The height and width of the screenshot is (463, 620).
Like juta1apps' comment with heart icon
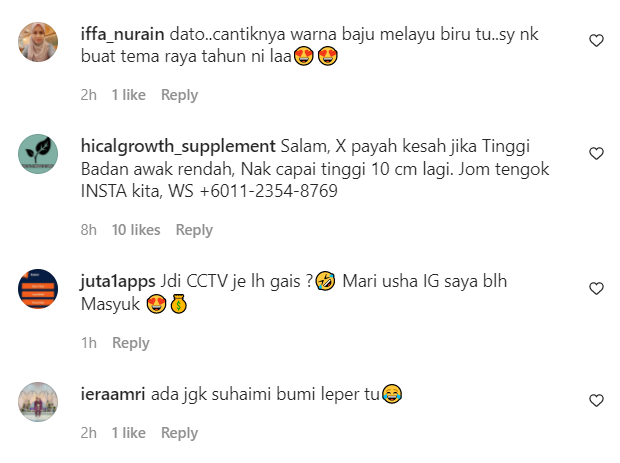point(596,288)
